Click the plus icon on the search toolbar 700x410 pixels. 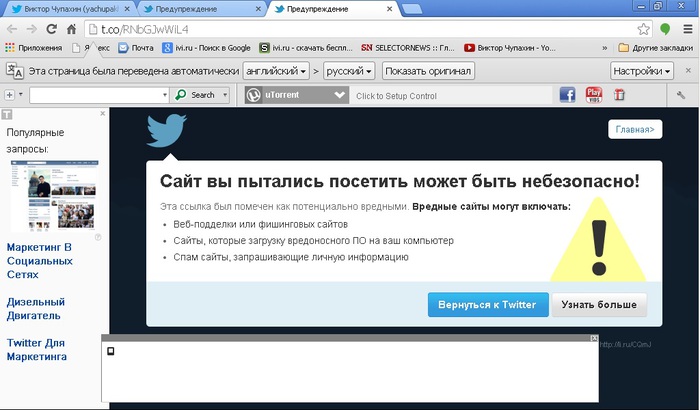(x=9, y=95)
